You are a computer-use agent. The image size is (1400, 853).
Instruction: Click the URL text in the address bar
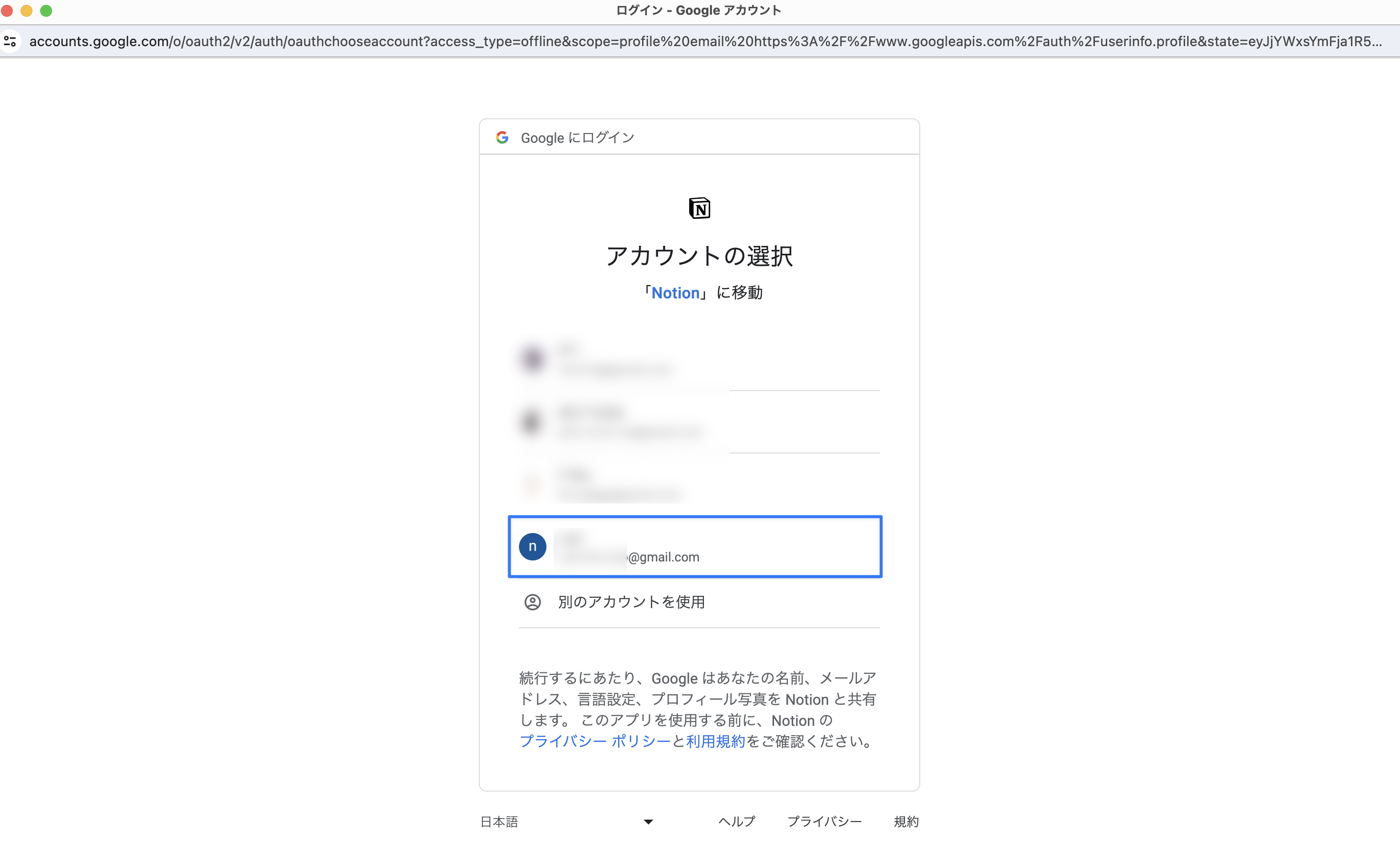(705, 41)
